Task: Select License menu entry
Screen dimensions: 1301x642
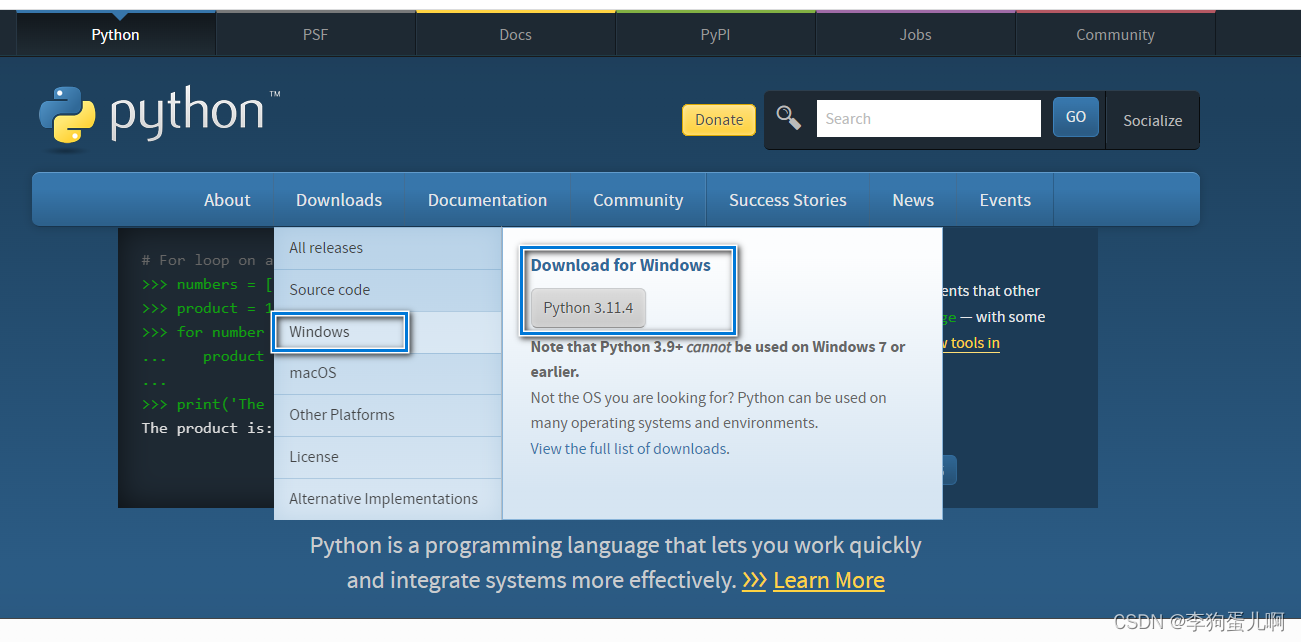Action: 388,457
